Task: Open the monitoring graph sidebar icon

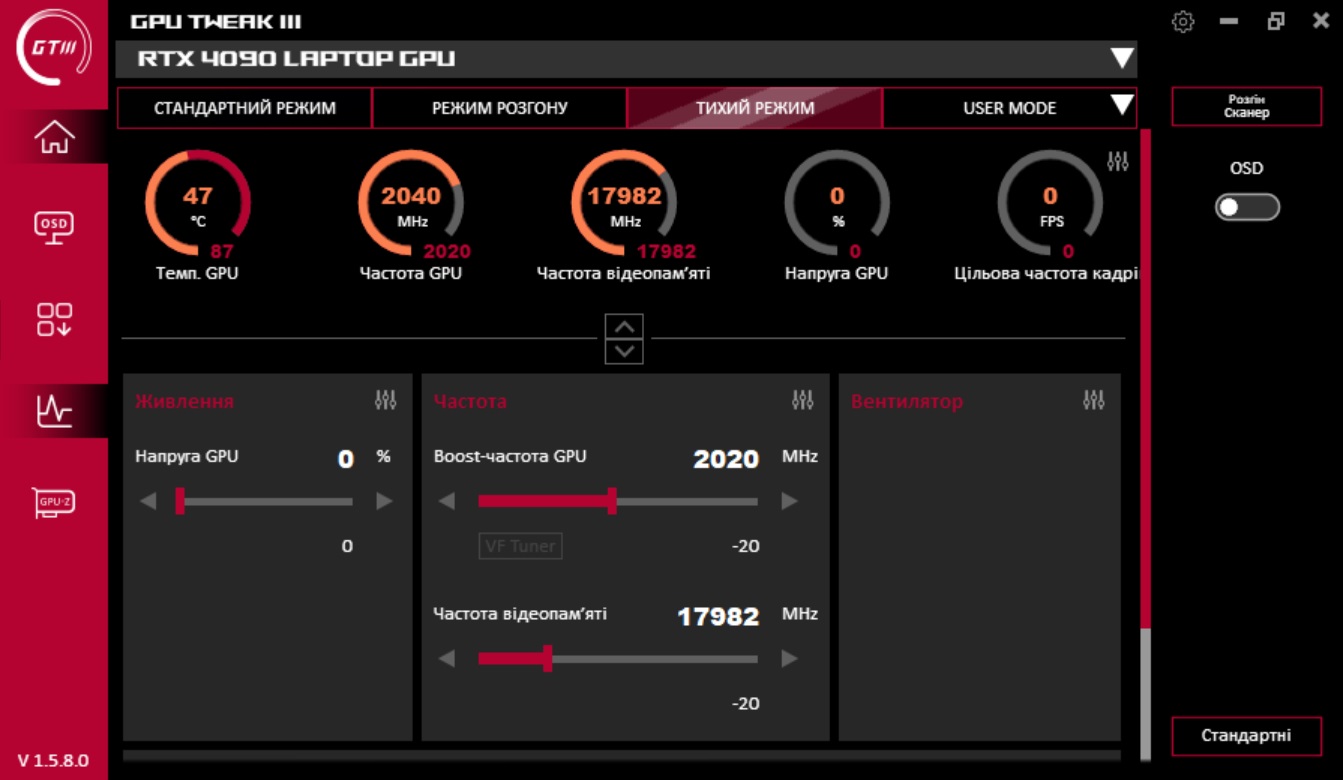Action: tap(54, 410)
